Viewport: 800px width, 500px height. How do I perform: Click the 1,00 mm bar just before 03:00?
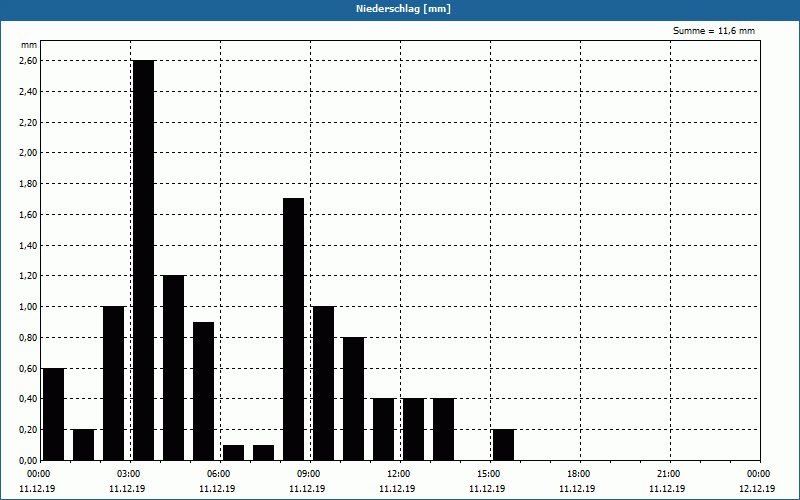[x=113, y=383]
